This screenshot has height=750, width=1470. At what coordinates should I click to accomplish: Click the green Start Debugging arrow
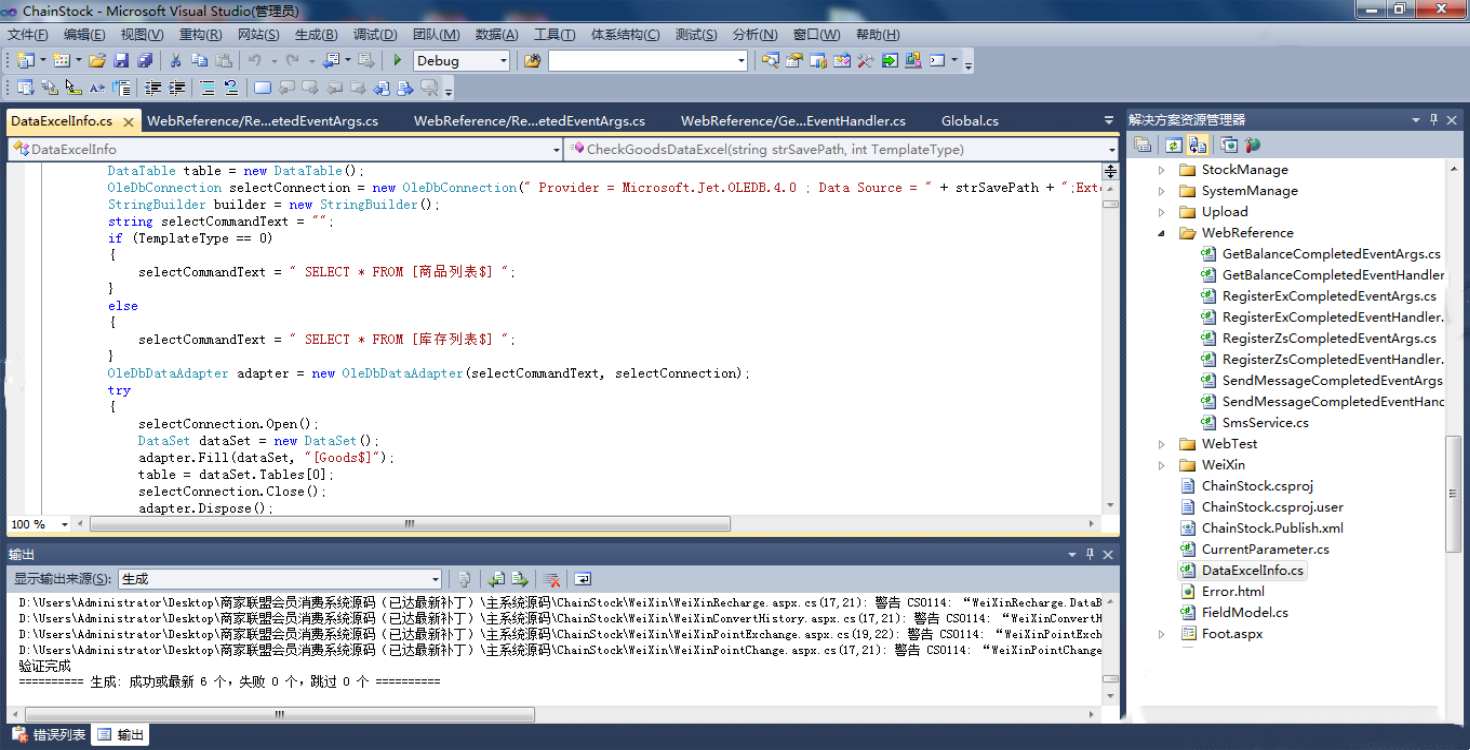[x=397, y=61]
